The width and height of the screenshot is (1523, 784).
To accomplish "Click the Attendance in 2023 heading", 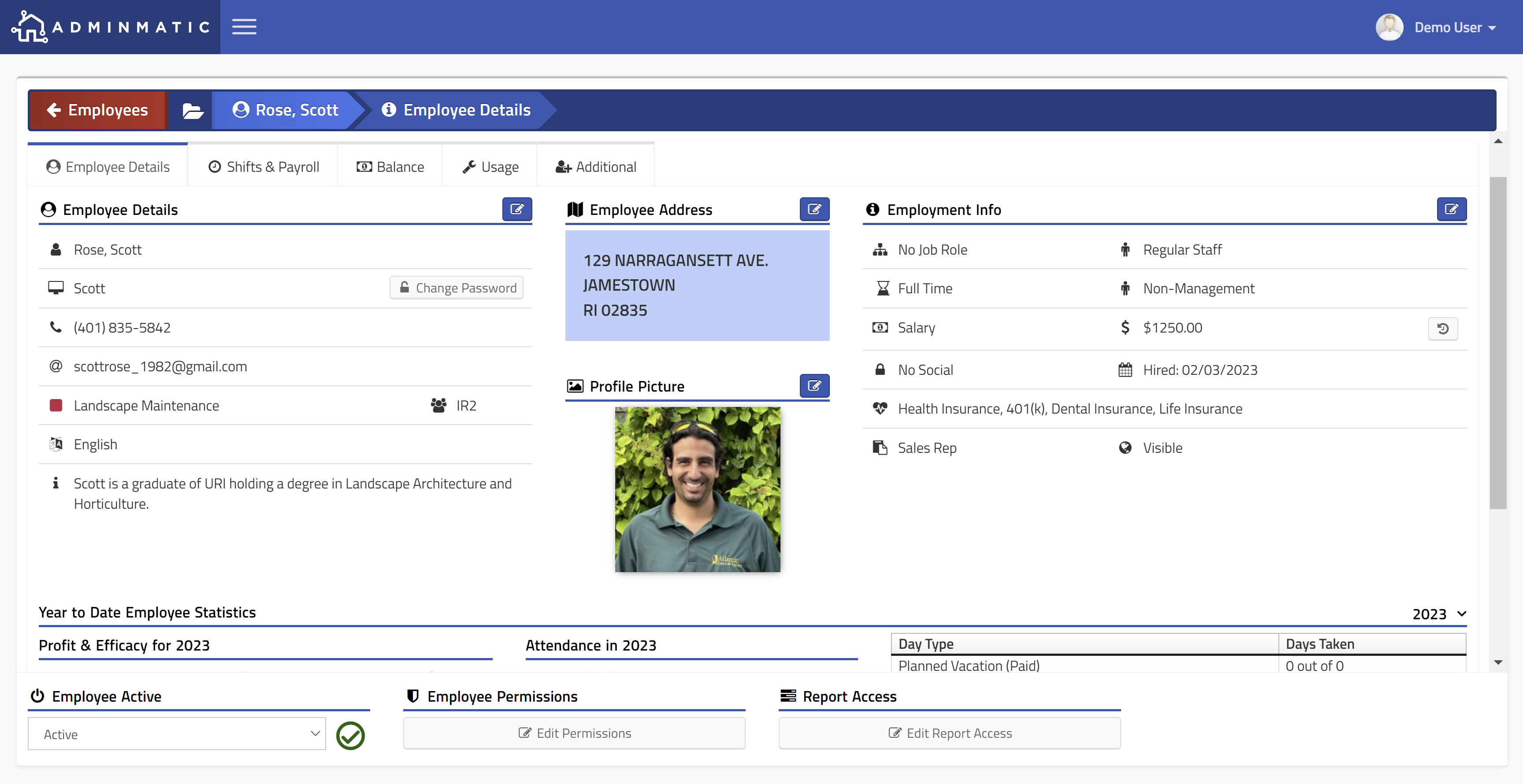I will (x=591, y=645).
